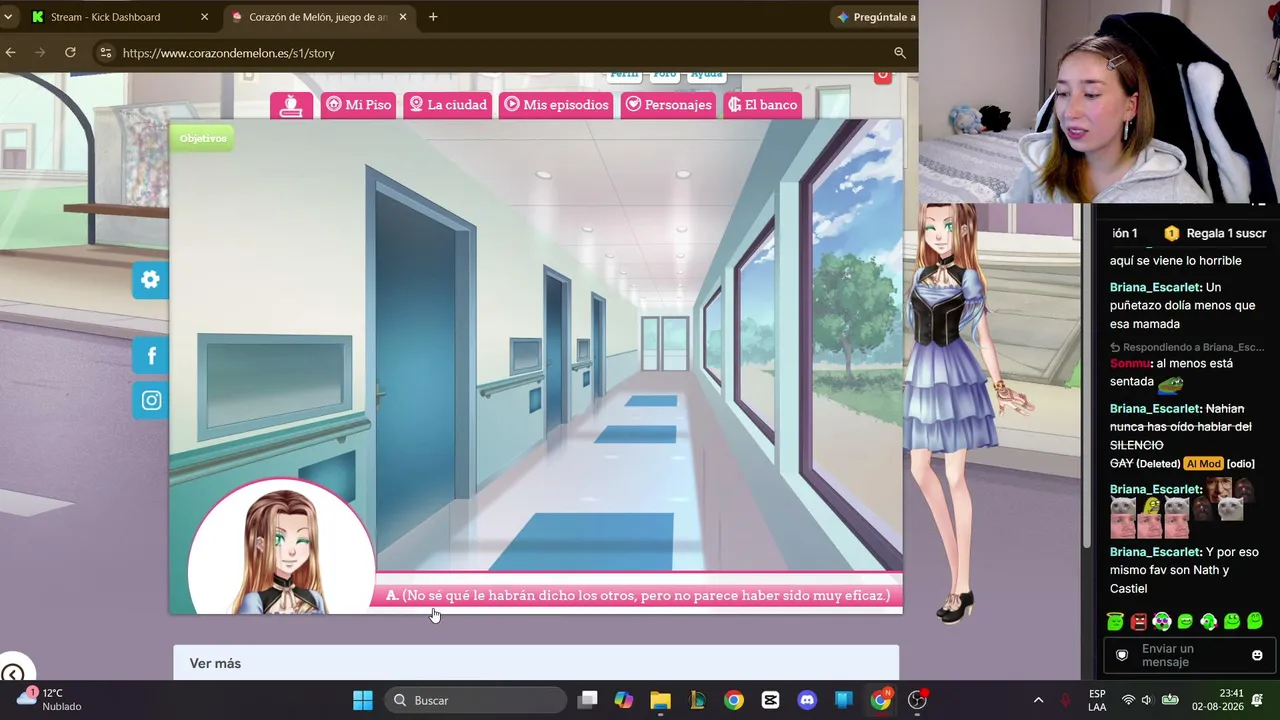Open Discord from the taskbar
The width and height of the screenshot is (1280, 720).
pyautogui.click(x=807, y=700)
